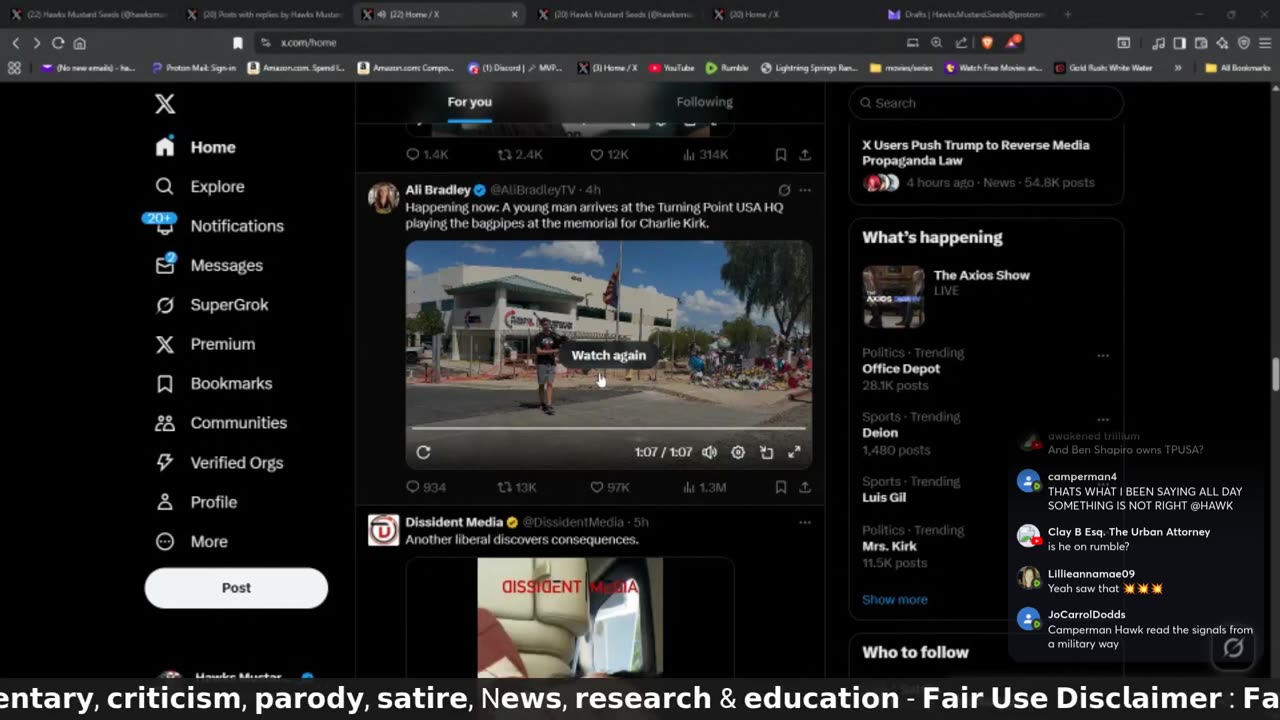Image resolution: width=1280 pixels, height=720 pixels.
Task: Switch to the Following tab
Action: tap(704, 102)
